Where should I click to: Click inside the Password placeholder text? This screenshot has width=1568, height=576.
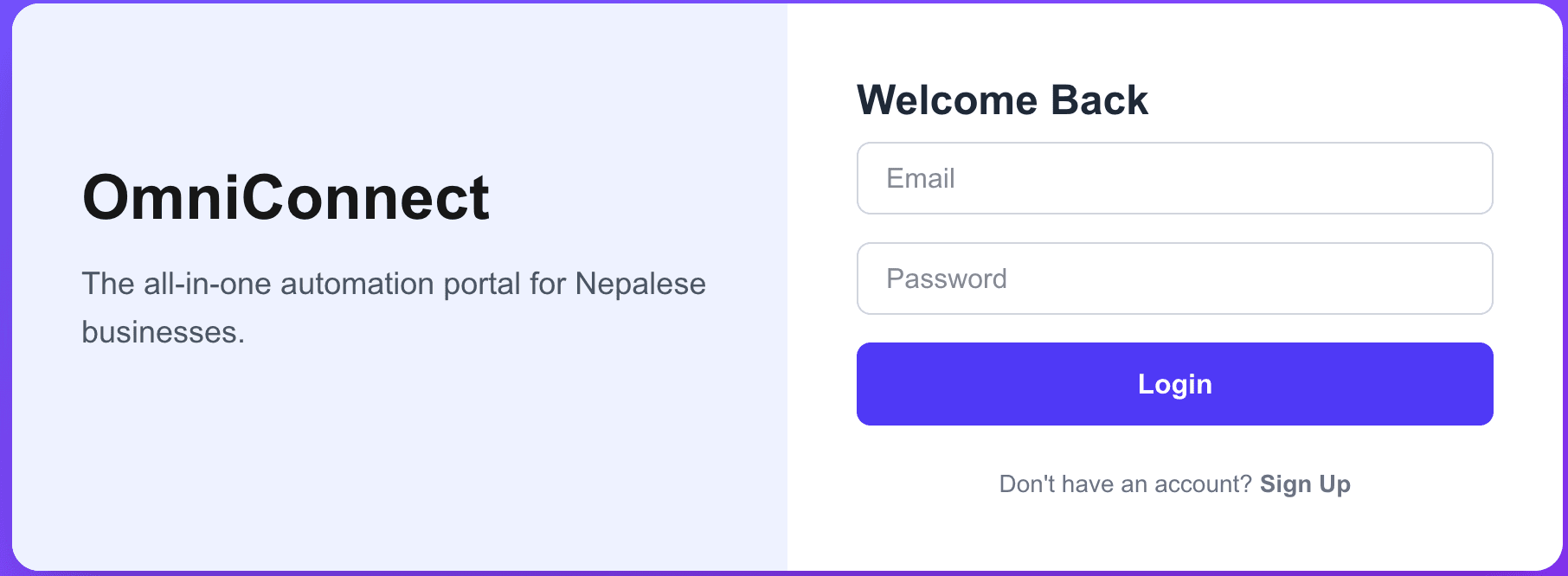coord(946,278)
